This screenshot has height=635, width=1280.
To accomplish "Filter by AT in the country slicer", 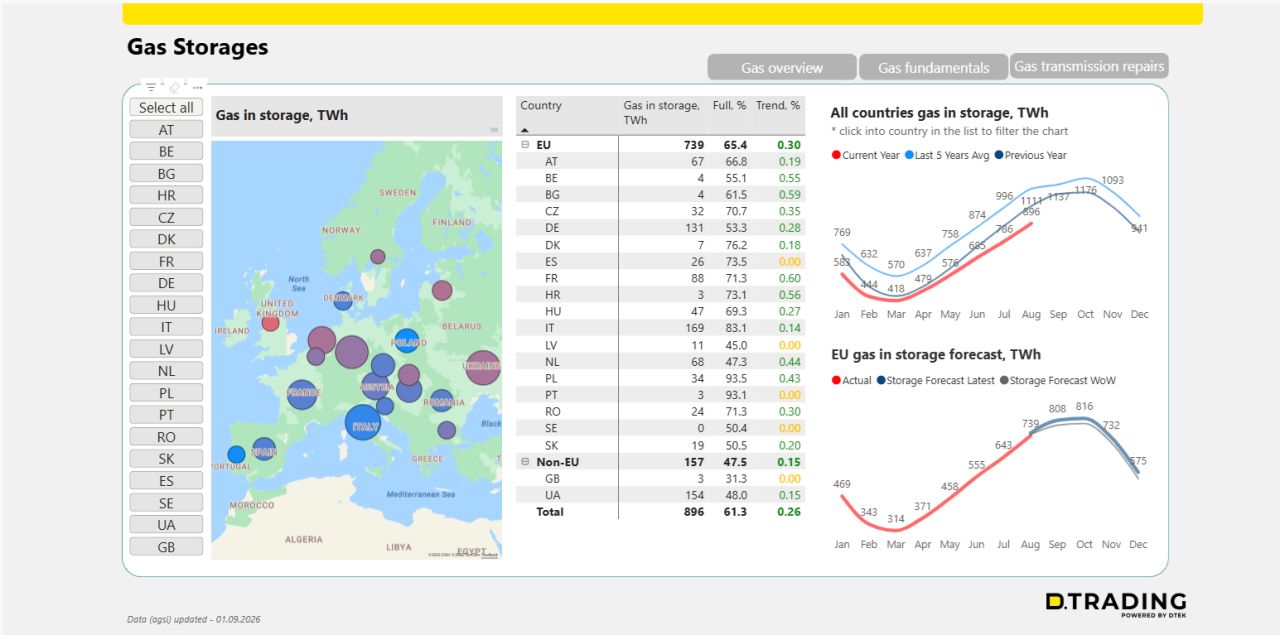I will pos(166,129).
